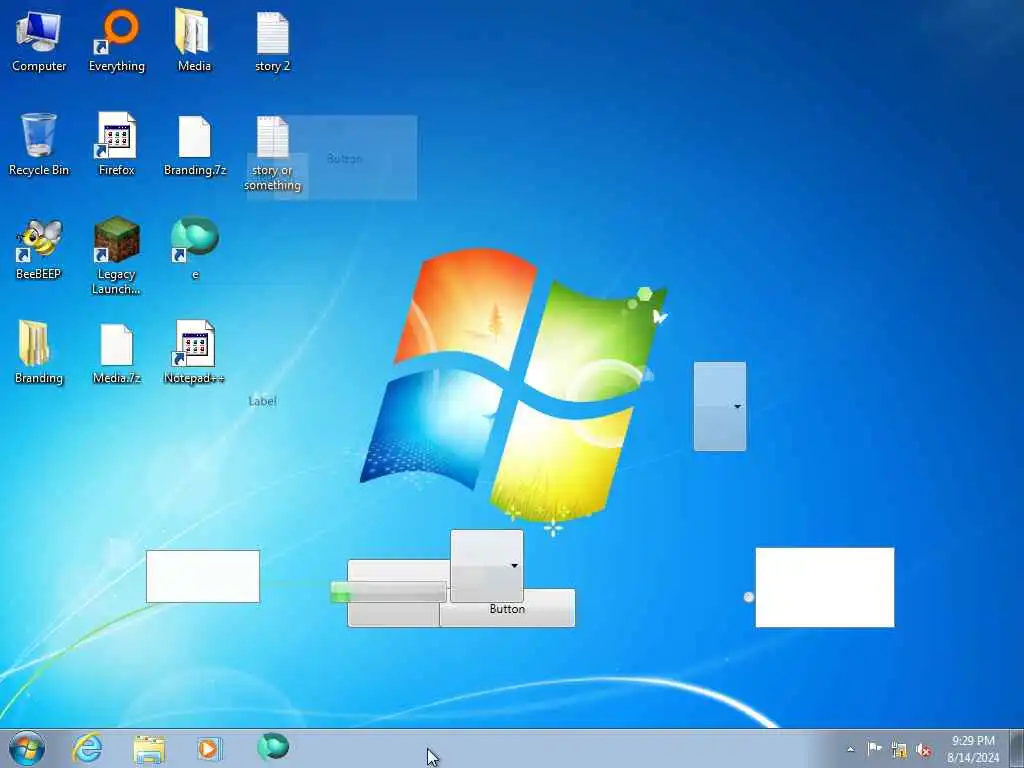Select the BeeBEEP shortcut icon

point(39,249)
